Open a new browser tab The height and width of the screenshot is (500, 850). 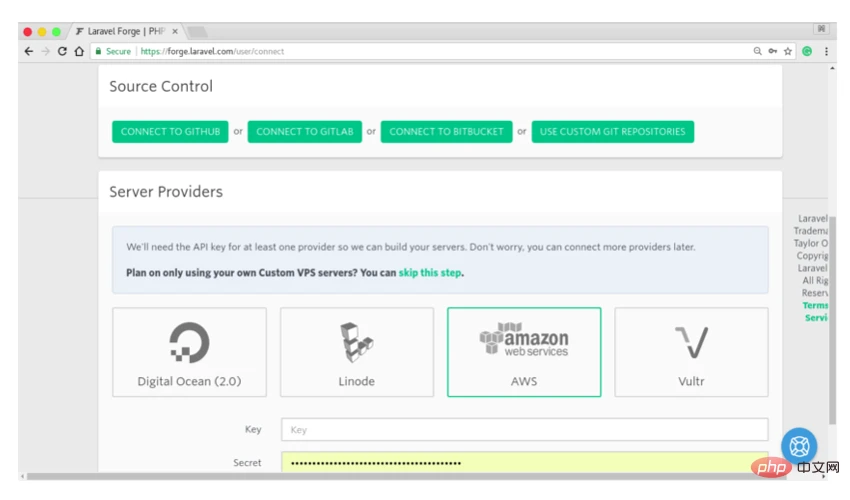click(197, 31)
